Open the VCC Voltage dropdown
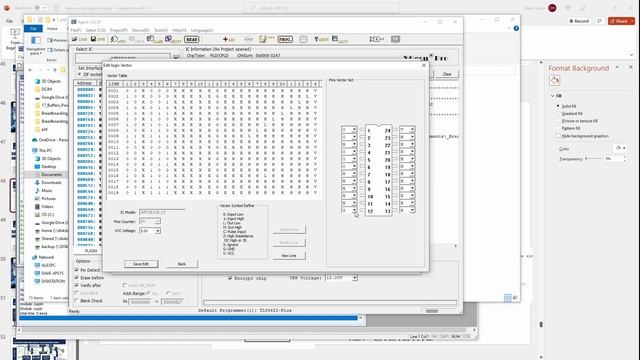 pos(158,231)
